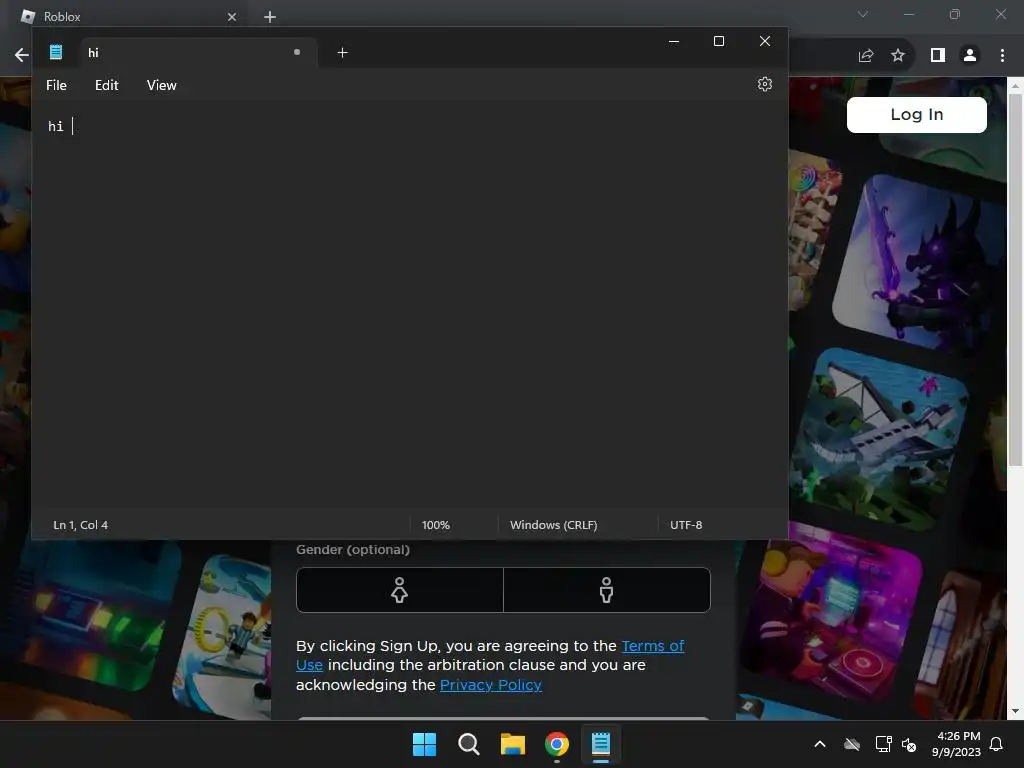Click the shipwreck island game thumbnail
This screenshot has width=1024, height=768.
click(878, 438)
